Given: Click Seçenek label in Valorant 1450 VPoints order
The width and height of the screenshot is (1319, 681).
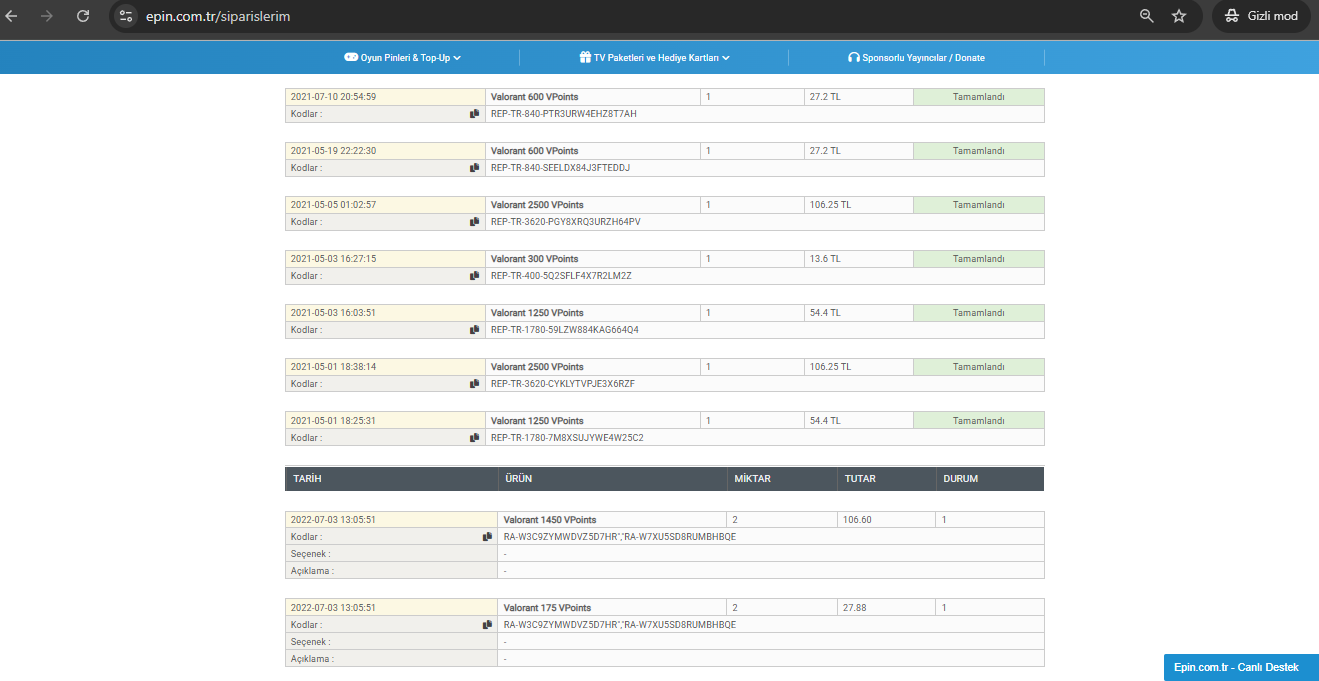Looking at the screenshot, I should 310,554.
